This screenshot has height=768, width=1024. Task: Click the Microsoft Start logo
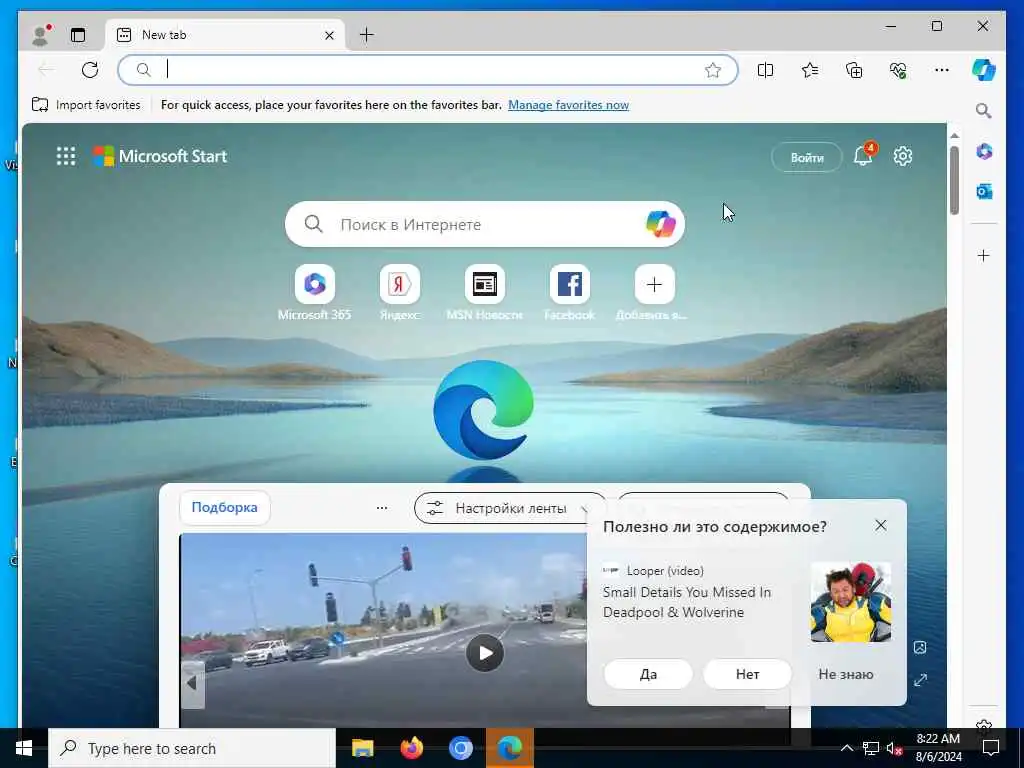point(160,156)
